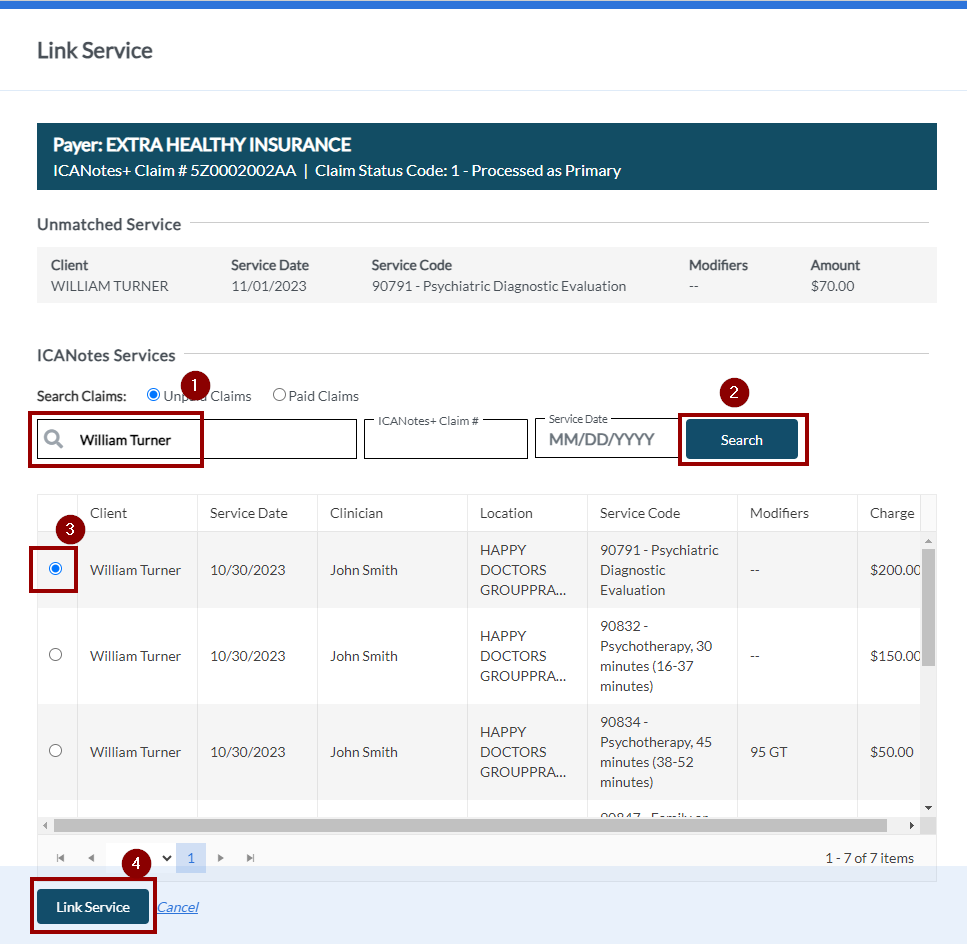Open the page size dropdown in pager
Image resolution: width=967 pixels, height=944 pixels.
pos(165,858)
